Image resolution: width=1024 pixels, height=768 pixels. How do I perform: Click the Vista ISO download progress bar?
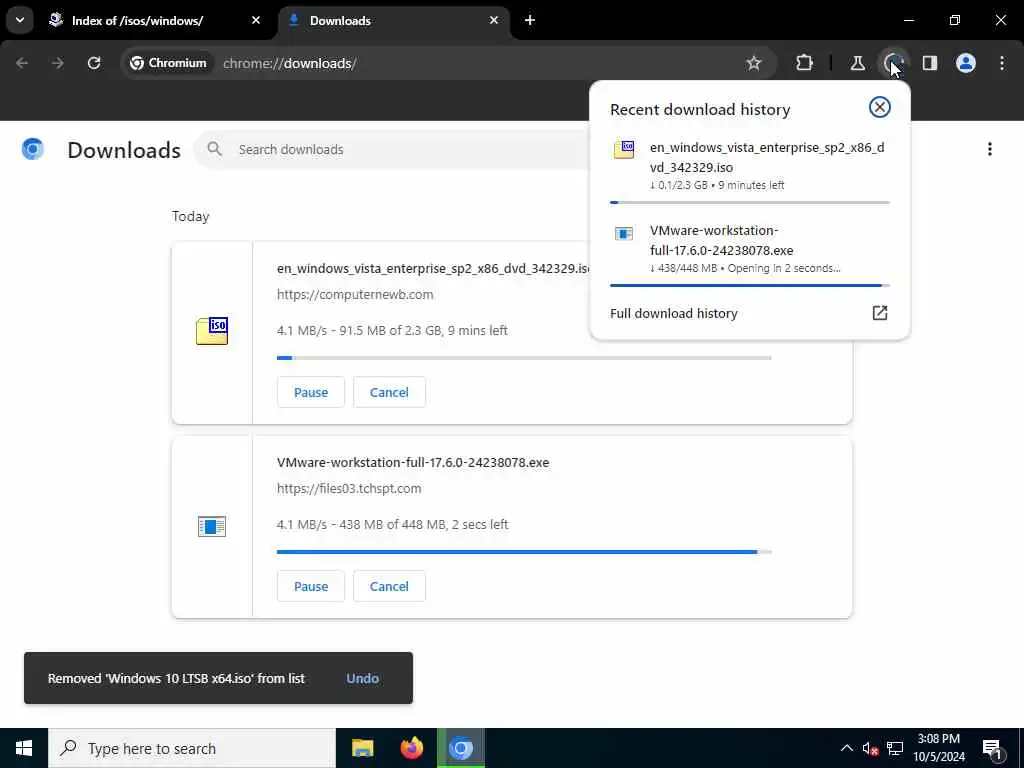(x=524, y=358)
